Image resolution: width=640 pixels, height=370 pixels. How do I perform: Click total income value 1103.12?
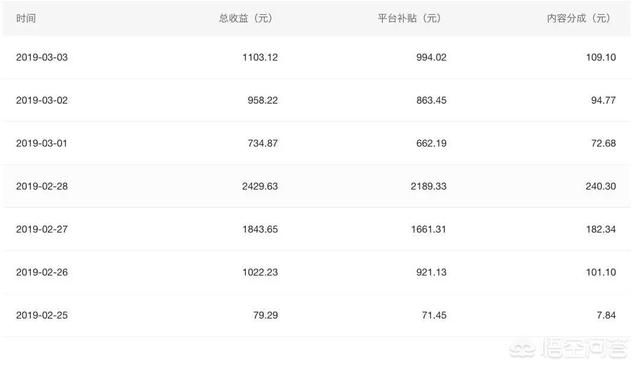coord(260,57)
